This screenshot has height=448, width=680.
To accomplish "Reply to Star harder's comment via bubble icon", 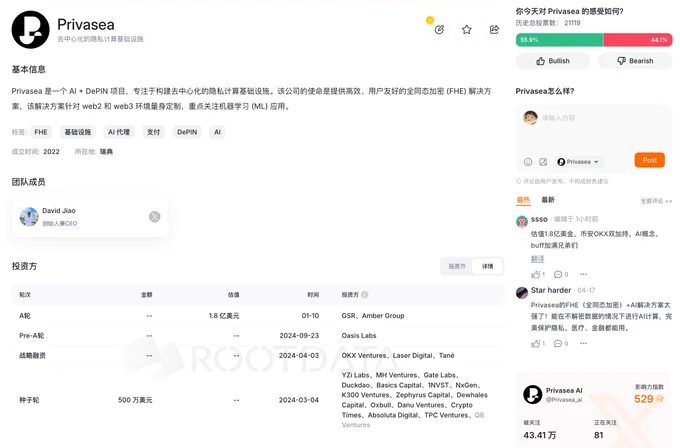I will 558,343.
